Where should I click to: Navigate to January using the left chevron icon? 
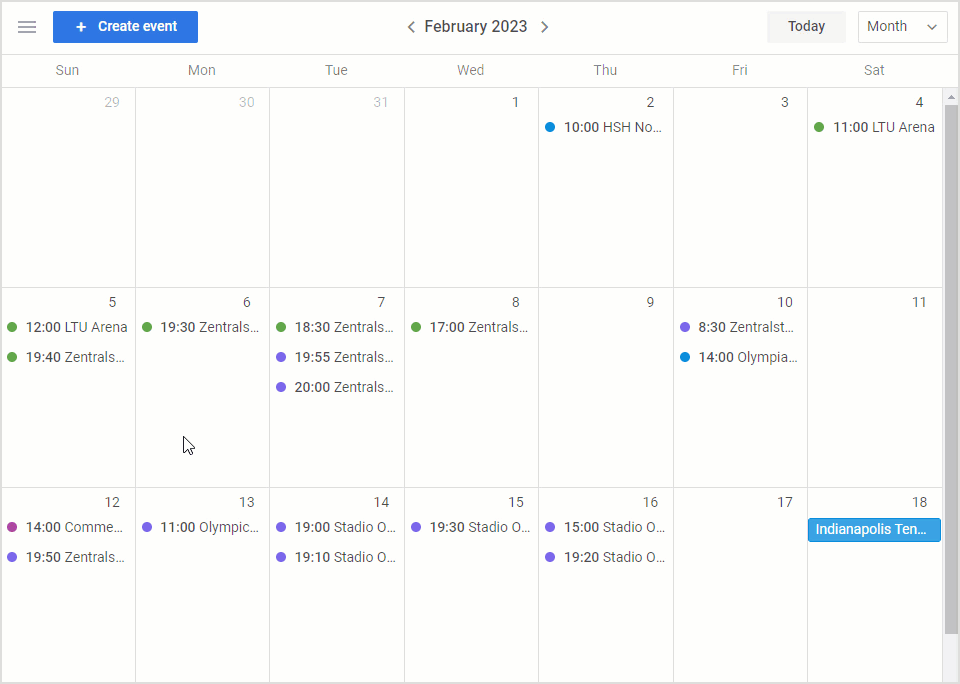(x=411, y=27)
